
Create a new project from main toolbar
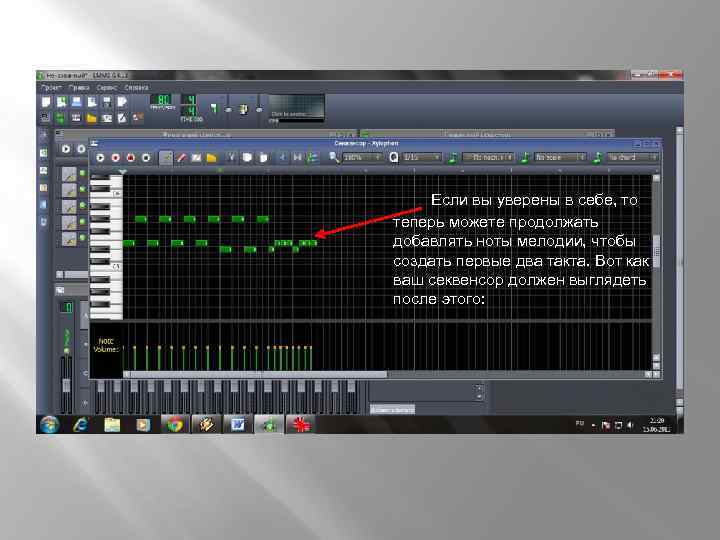pos(46,102)
